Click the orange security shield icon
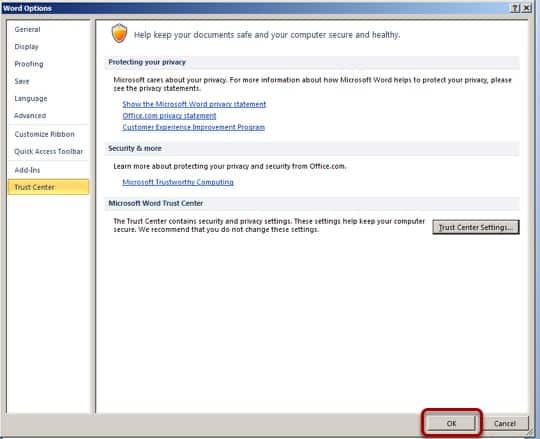This screenshot has height=439, width=540. click(120, 34)
